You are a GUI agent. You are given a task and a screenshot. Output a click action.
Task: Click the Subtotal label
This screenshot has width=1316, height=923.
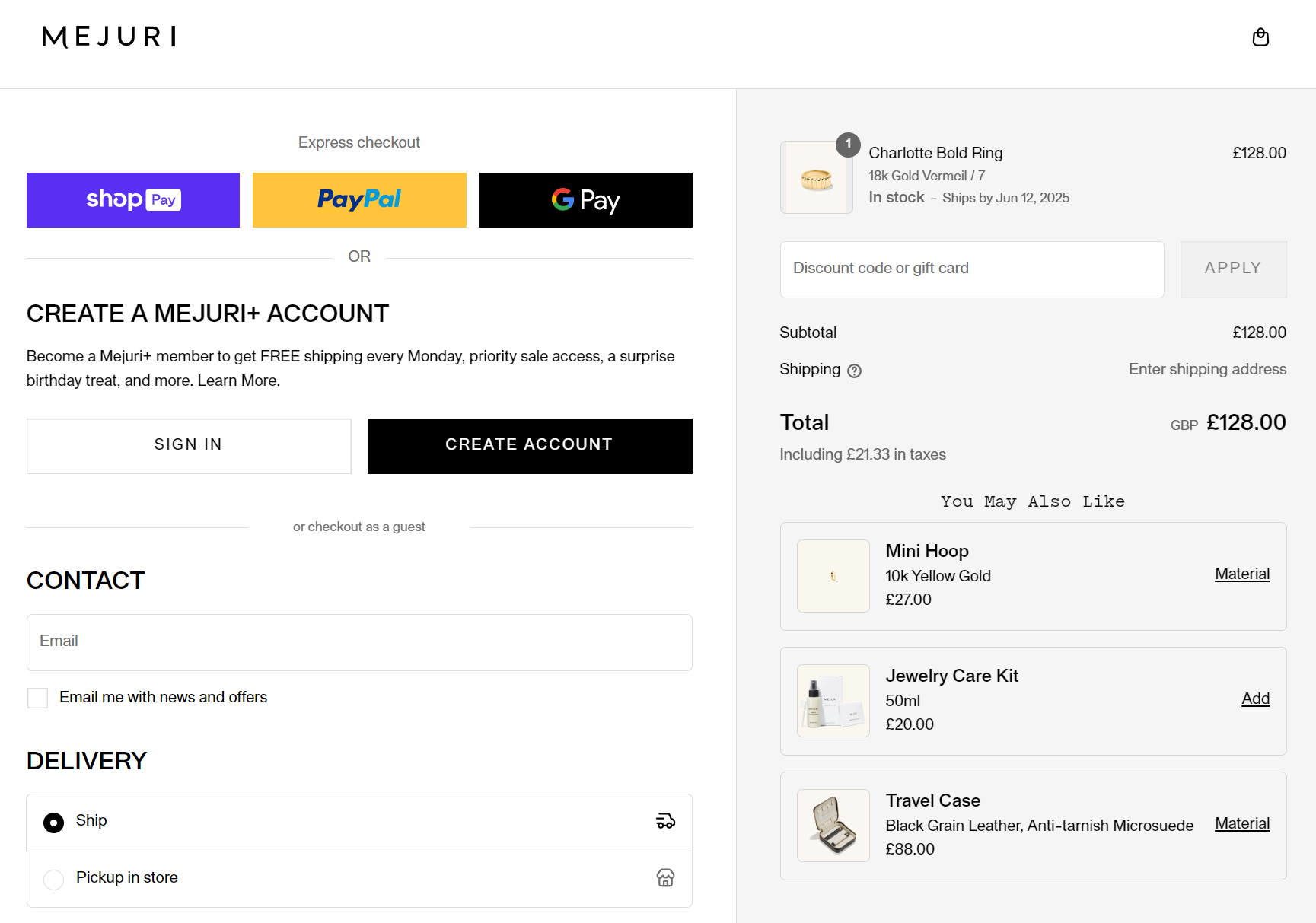tap(808, 333)
